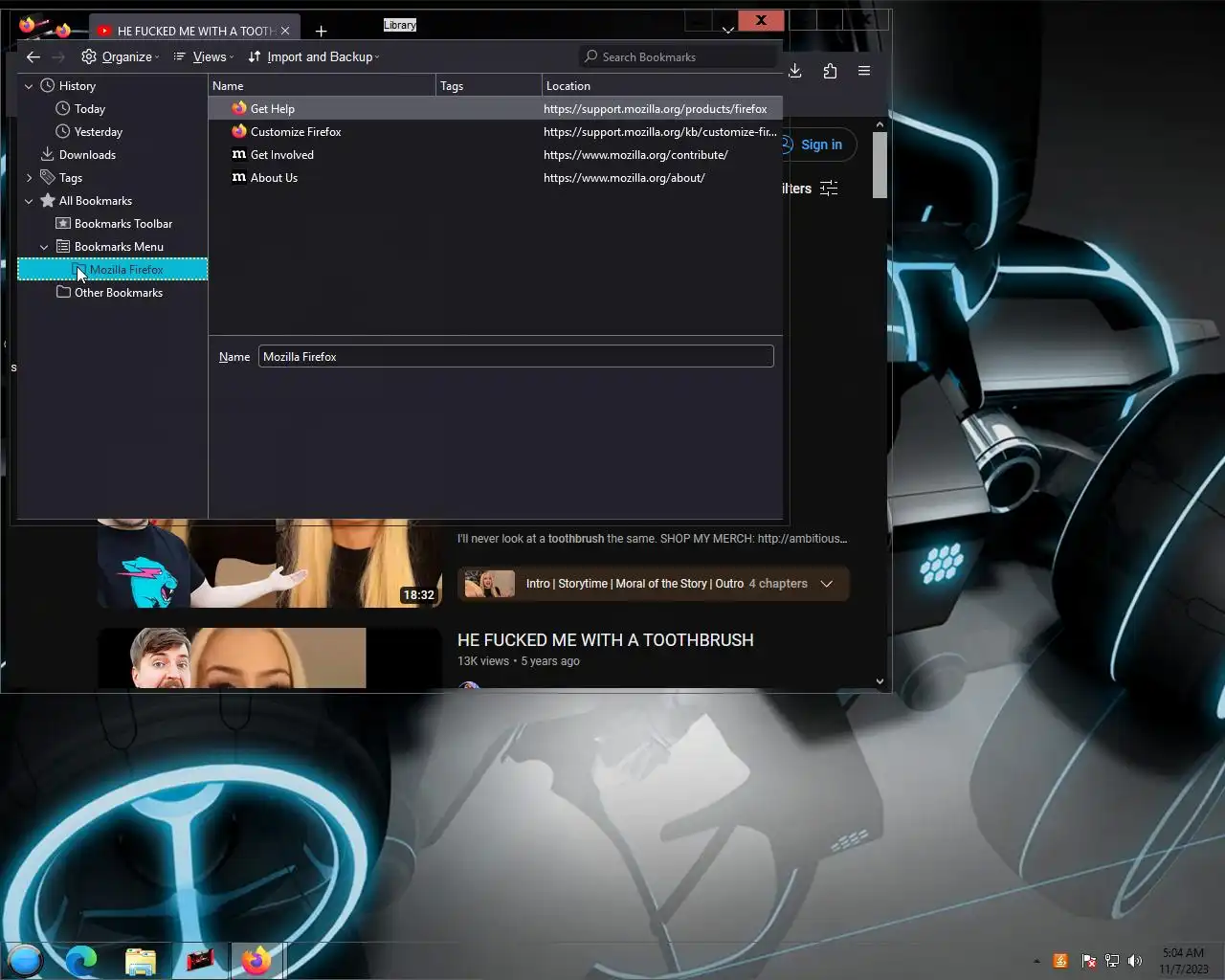Select the Tags folder item
The height and width of the screenshot is (980, 1225).
click(x=71, y=178)
